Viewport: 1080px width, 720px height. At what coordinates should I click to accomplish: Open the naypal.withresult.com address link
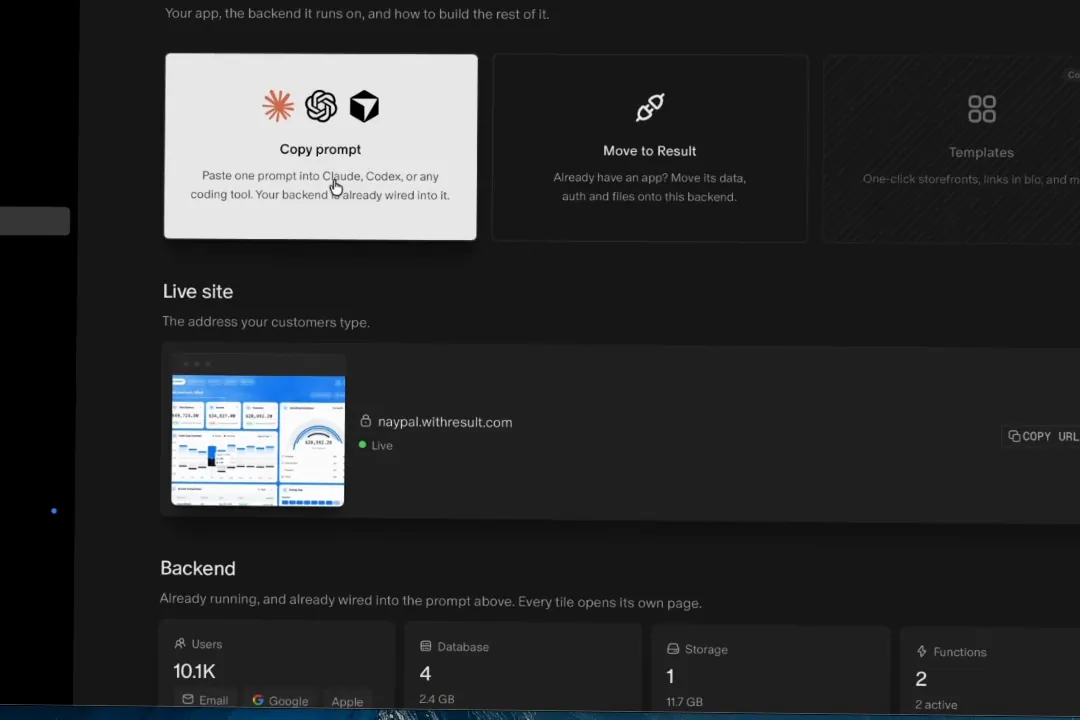pos(445,422)
